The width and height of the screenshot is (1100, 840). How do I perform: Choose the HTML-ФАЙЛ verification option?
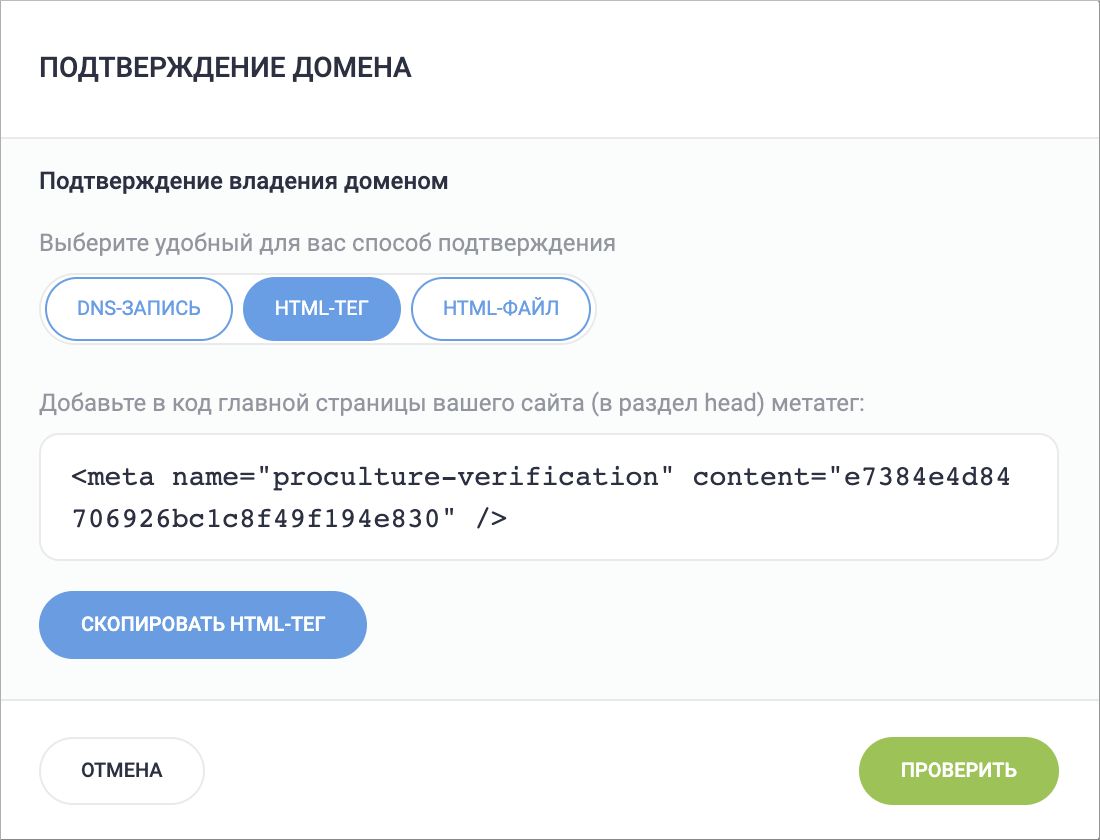pos(501,308)
